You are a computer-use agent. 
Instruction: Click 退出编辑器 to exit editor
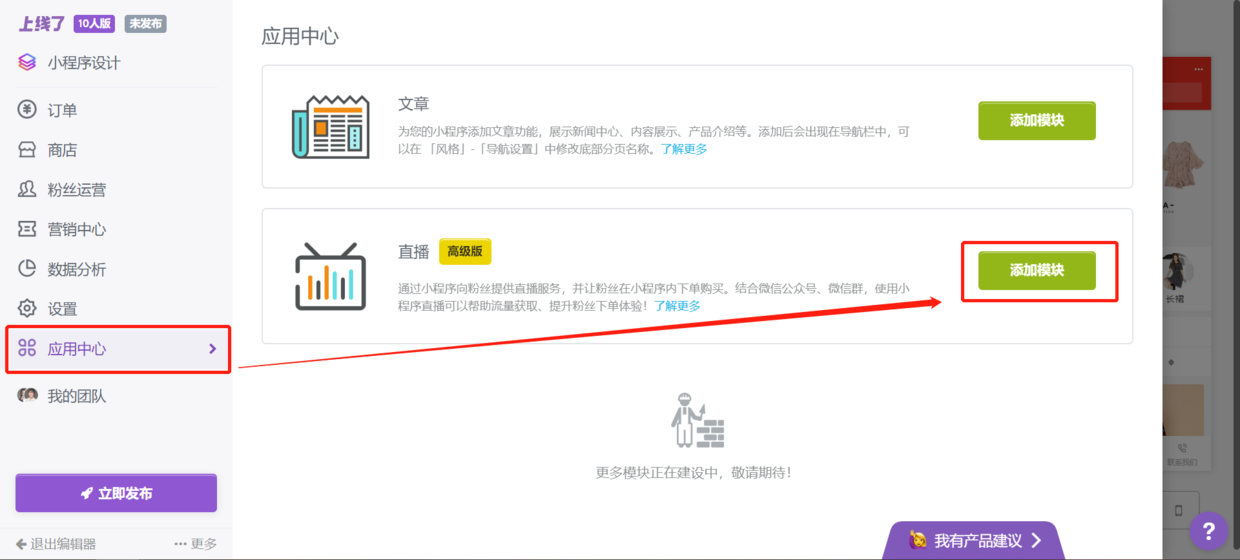coord(56,544)
